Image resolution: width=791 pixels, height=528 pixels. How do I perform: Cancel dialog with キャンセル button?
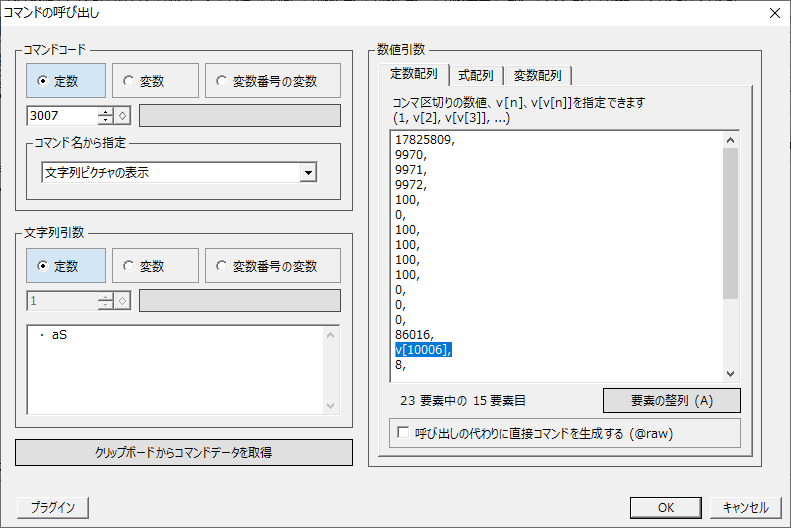pyautogui.click(x=745, y=507)
